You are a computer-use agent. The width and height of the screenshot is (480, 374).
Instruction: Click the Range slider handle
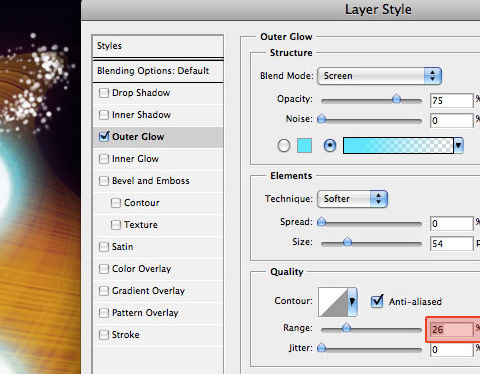tap(346, 328)
